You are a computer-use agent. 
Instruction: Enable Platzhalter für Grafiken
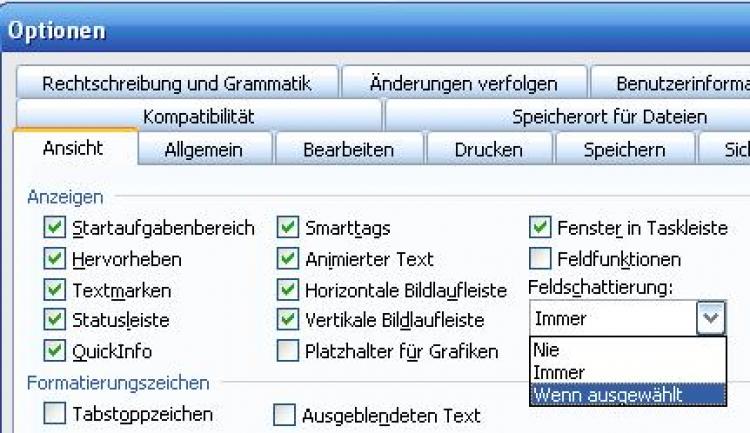point(288,351)
